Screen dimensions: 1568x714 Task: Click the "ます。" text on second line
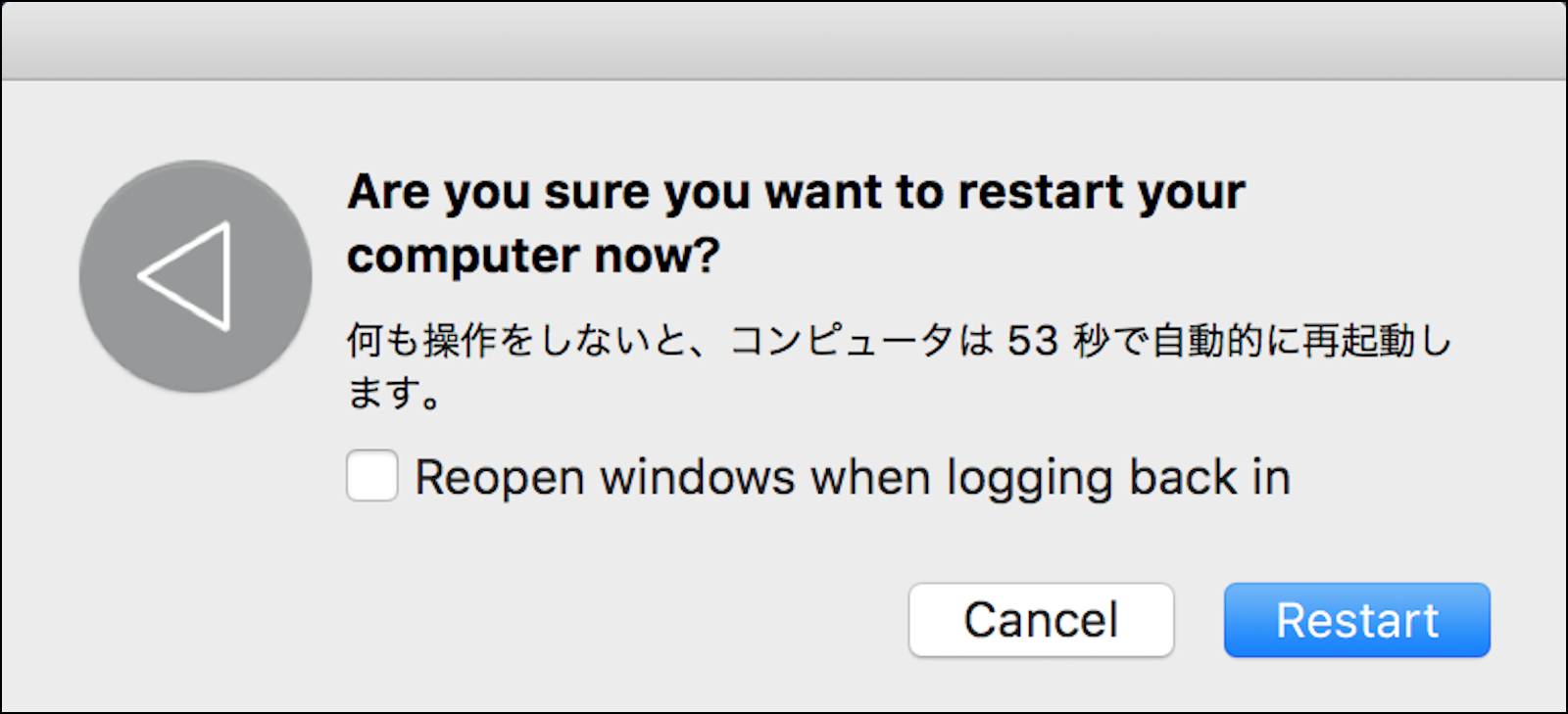click(x=395, y=394)
